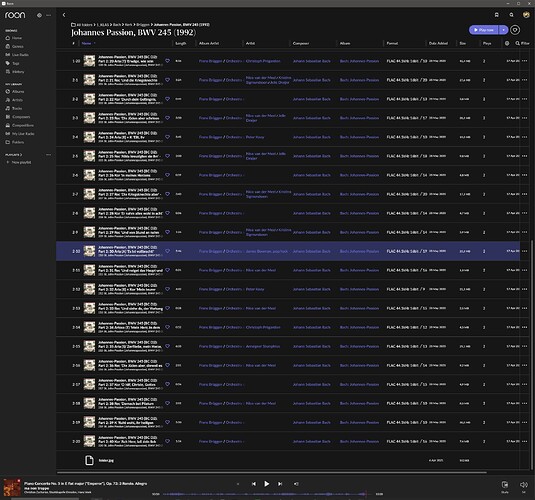
Task: Click the now-playing Piano Concerto title
Action: [x=86, y=485]
